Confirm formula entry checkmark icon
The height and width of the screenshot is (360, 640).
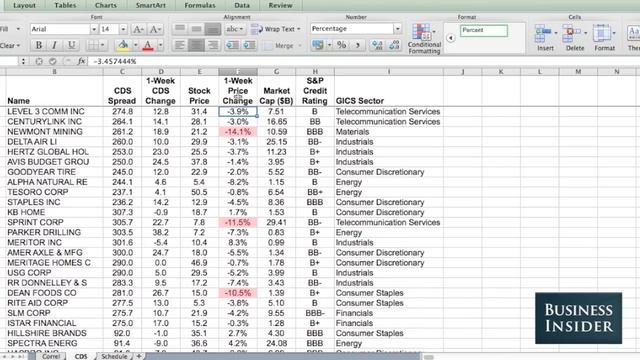(53, 61)
